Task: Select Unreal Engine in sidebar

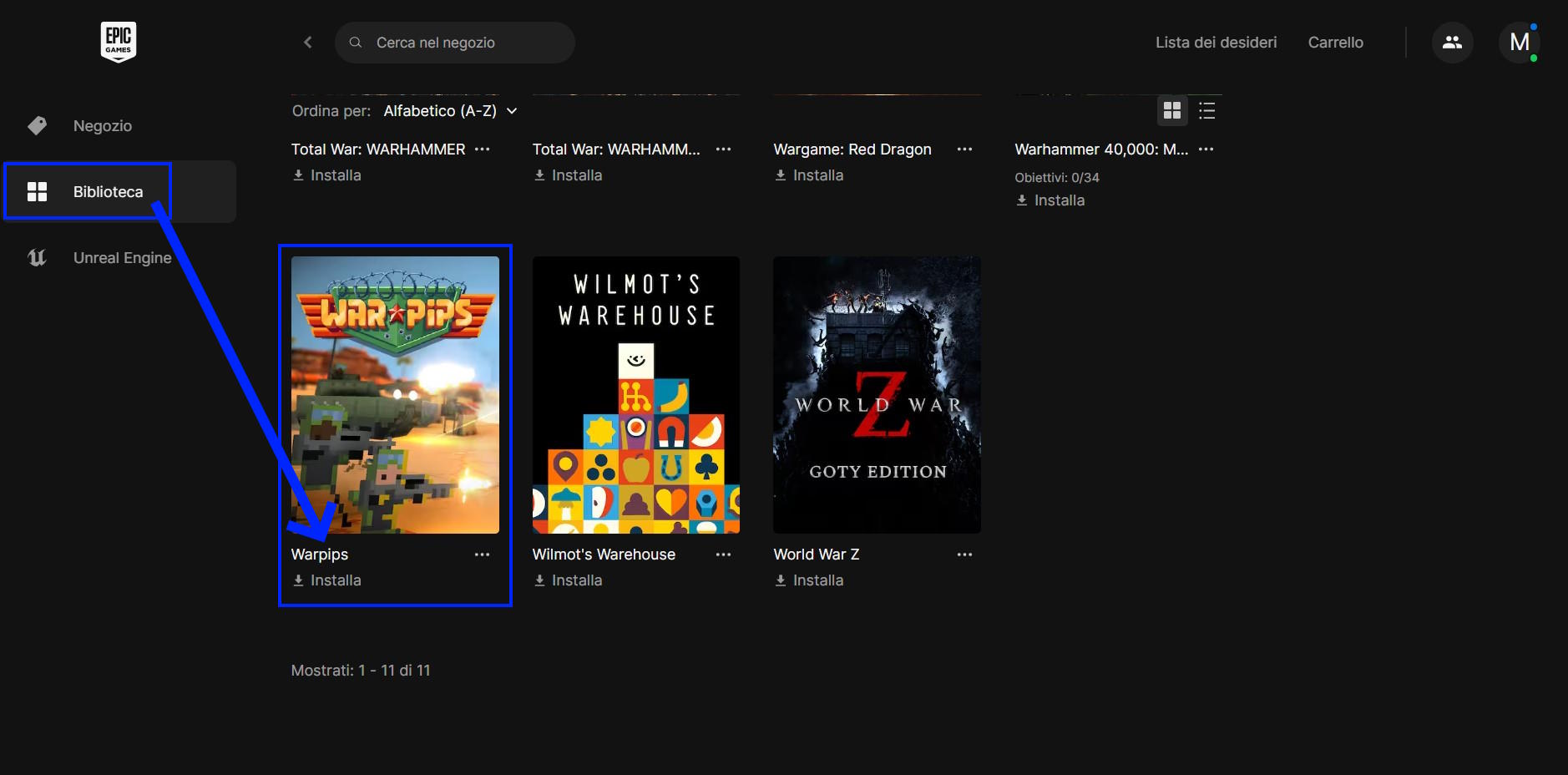Action: pos(122,258)
